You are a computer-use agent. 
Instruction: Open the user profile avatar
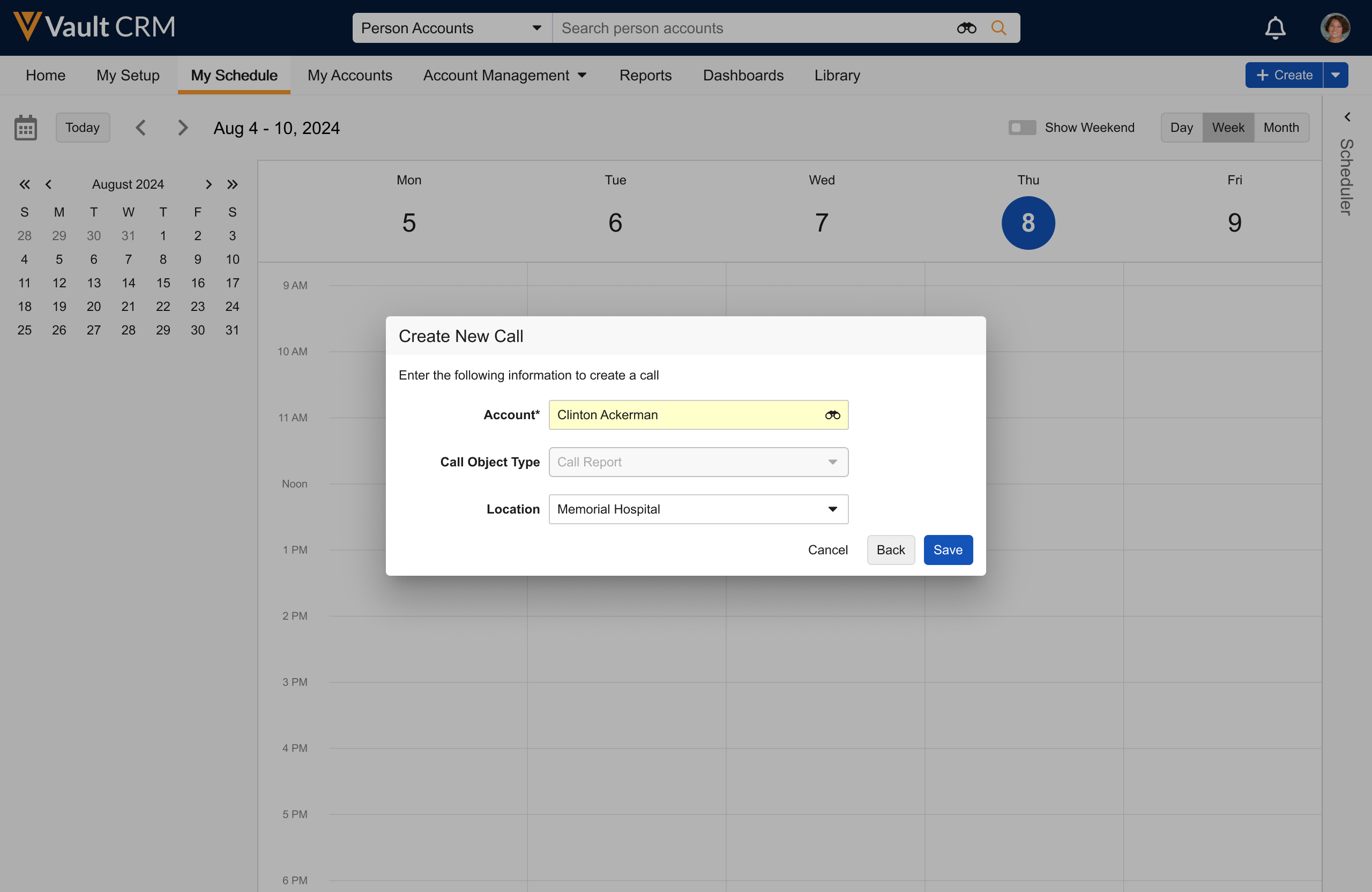click(1334, 28)
